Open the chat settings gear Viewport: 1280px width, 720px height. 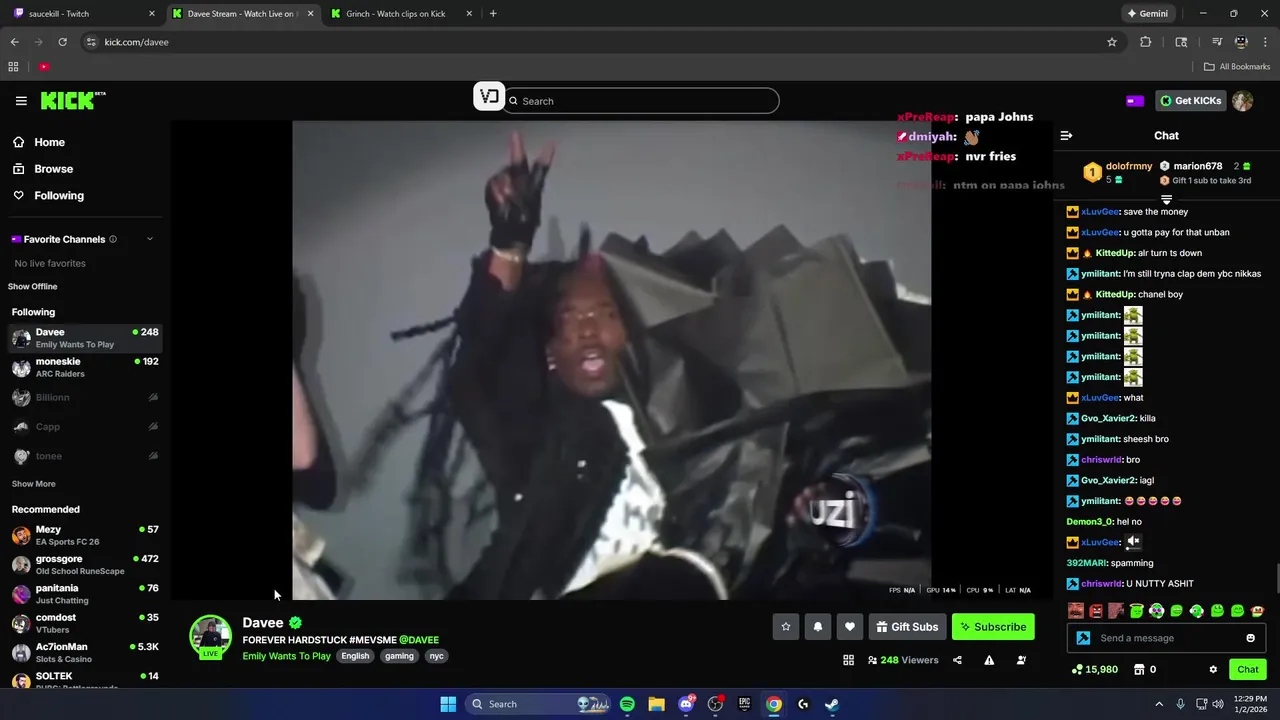click(1213, 669)
